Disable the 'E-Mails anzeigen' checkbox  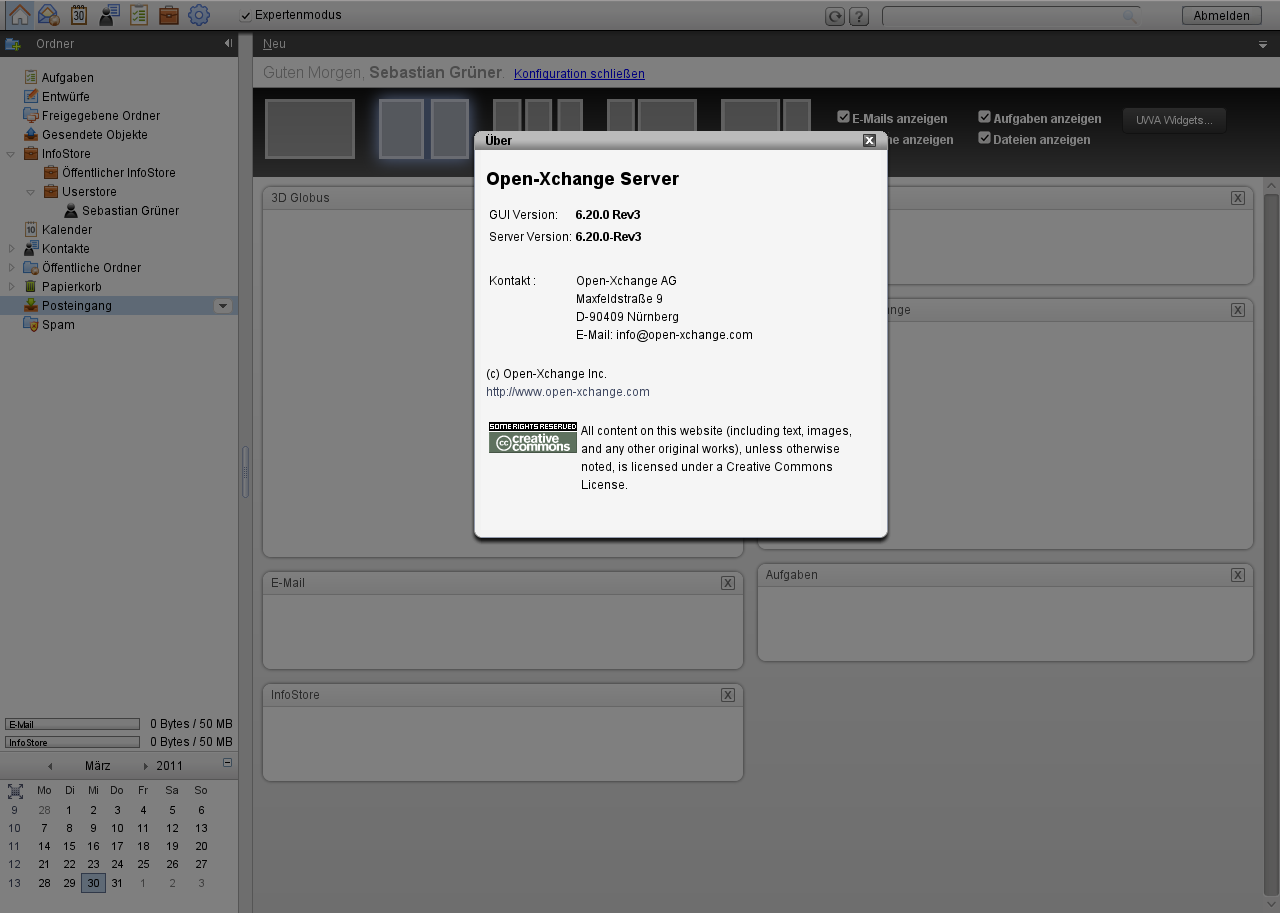click(843, 117)
